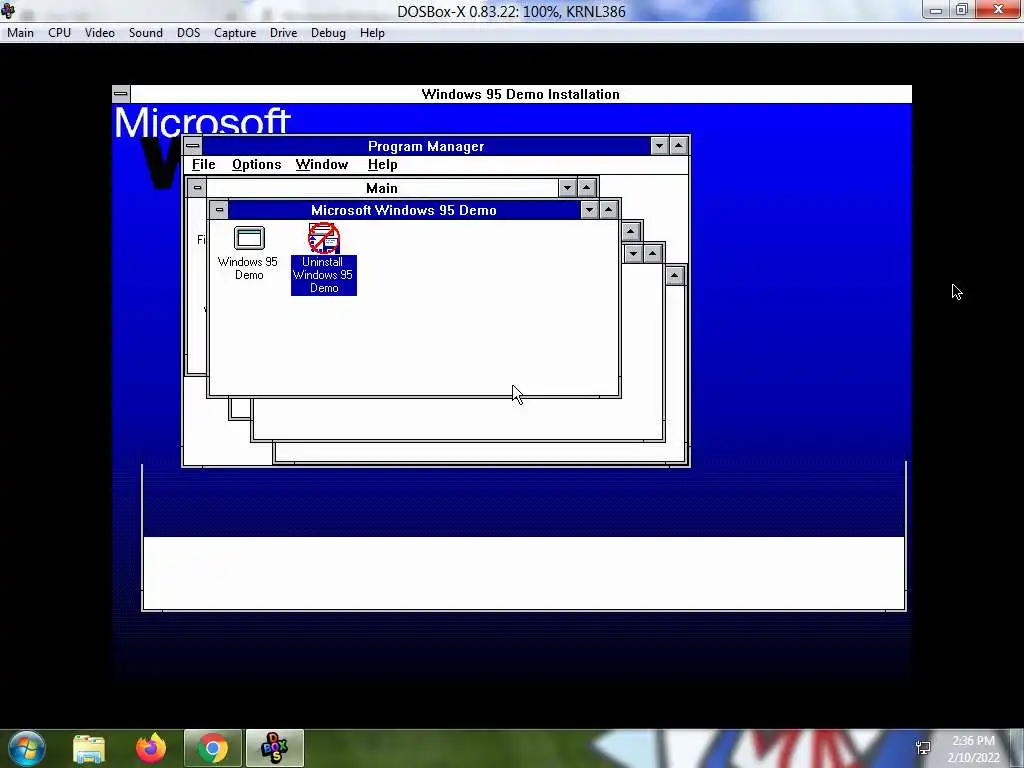The image size is (1024, 768).
Task: Open DOSBox-X Video menu
Action: pos(100,33)
